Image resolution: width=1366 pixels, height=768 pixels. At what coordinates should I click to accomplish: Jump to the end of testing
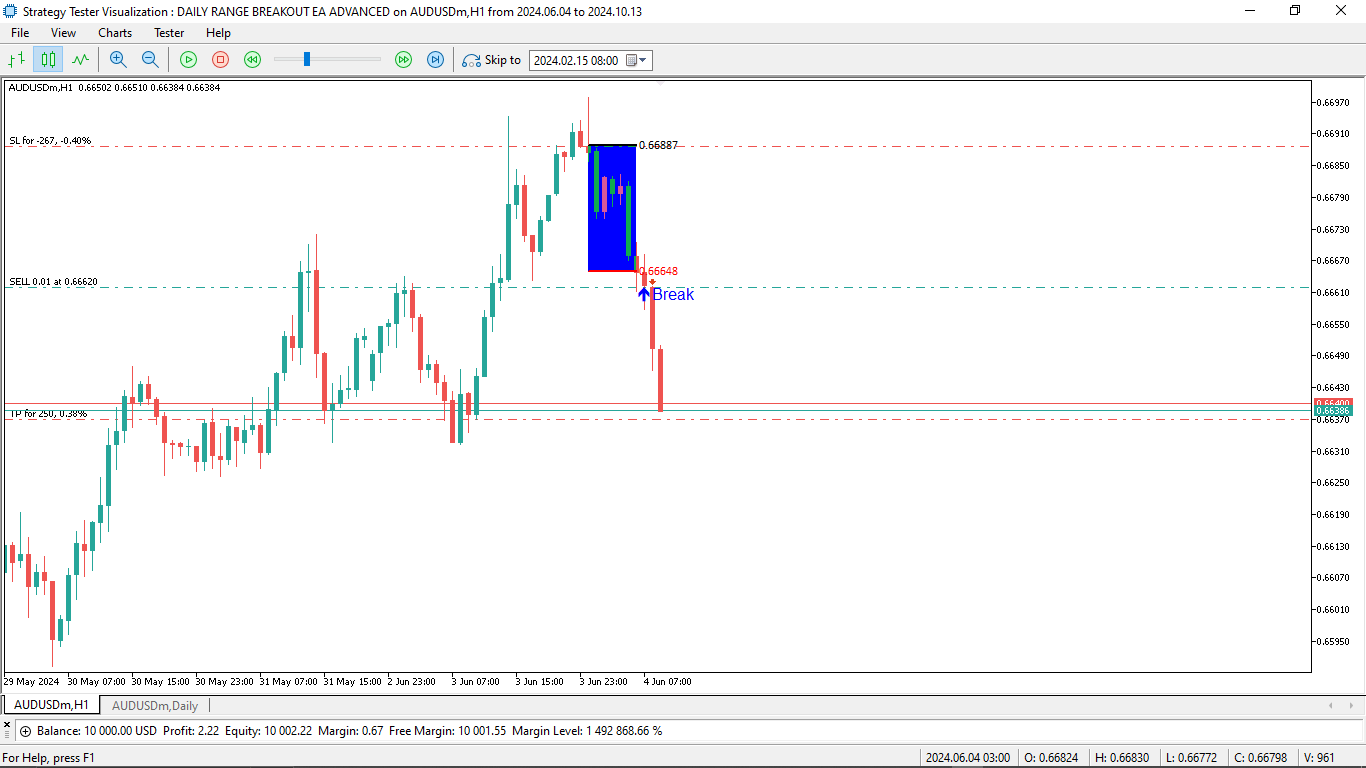pos(435,60)
